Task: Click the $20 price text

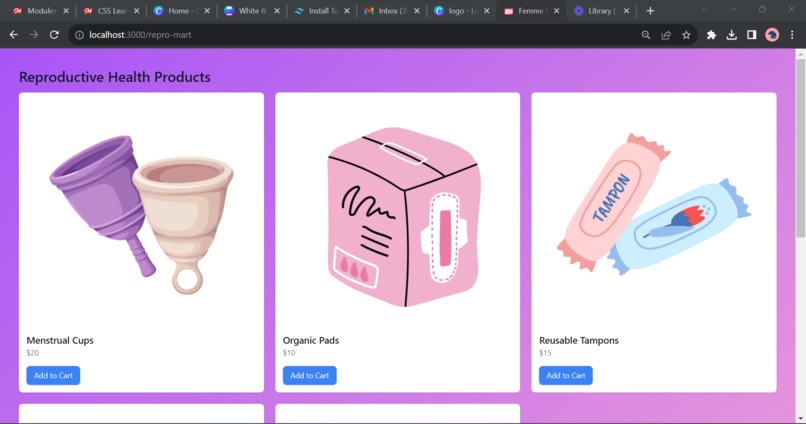Action: coord(32,353)
